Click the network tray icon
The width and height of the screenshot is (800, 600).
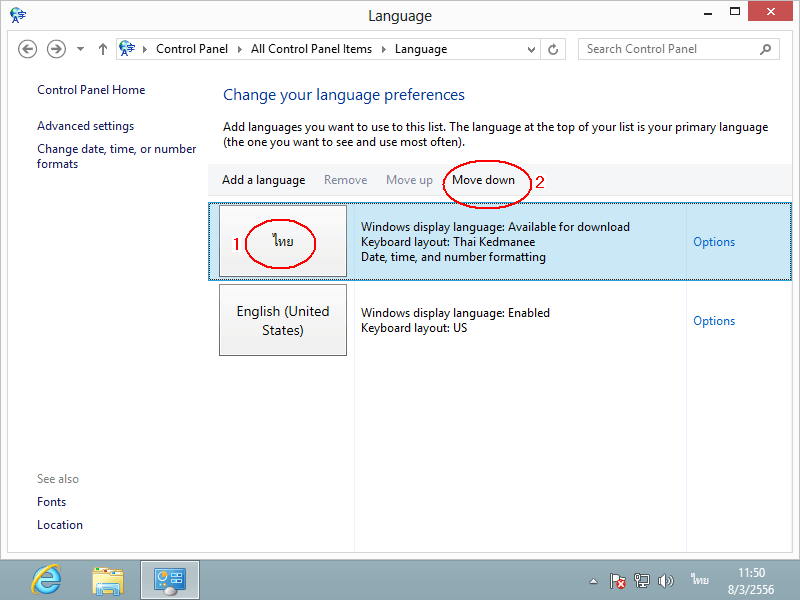pos(641,581)
